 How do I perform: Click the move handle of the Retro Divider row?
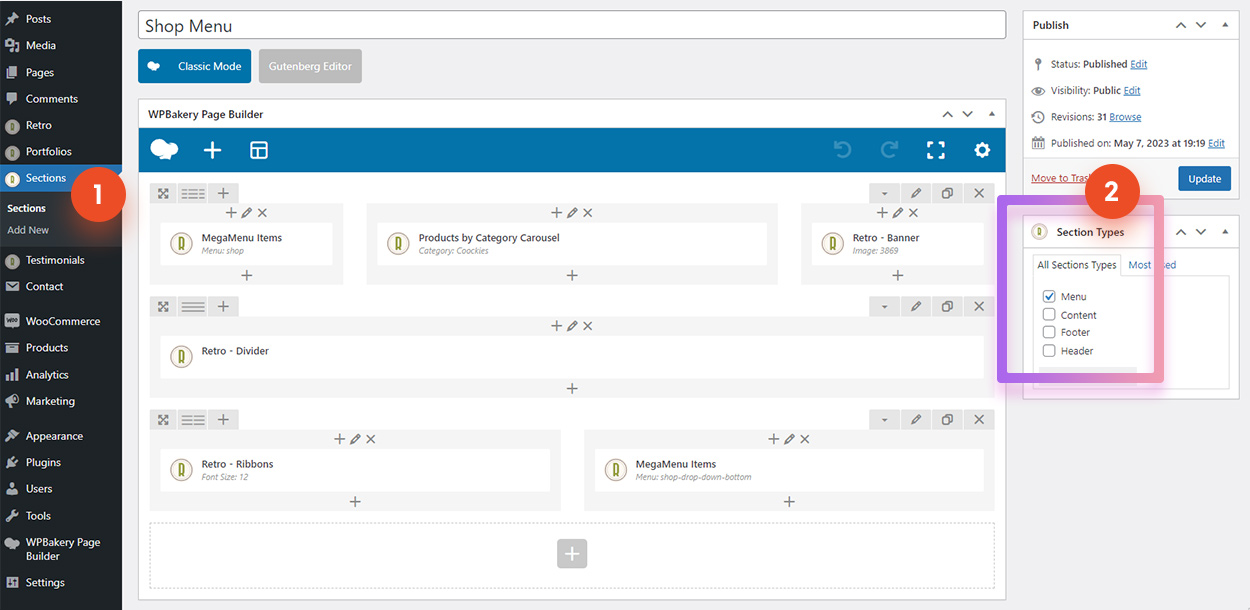click(163, 307)
